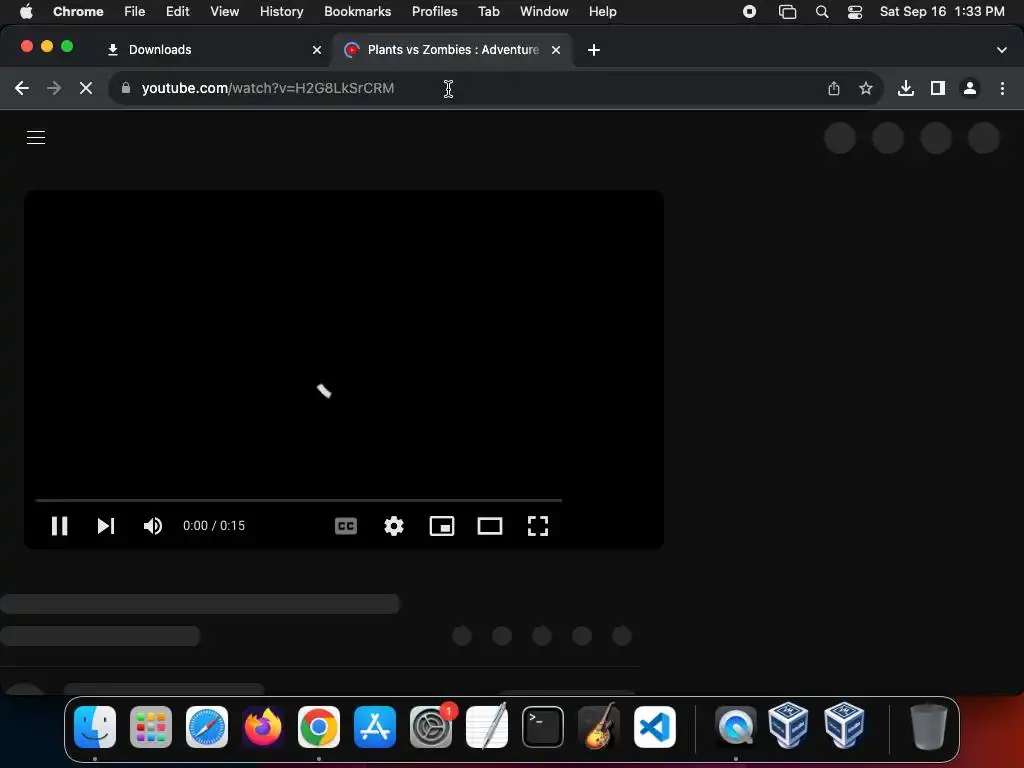1024x768 pixels.
Task: Select Plants vs Zombies tab
Action: (x=453, y=50)
